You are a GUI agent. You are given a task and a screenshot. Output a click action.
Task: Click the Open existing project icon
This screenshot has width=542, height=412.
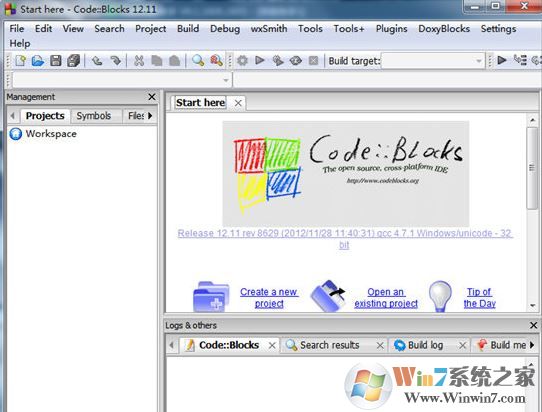point(328,296)
